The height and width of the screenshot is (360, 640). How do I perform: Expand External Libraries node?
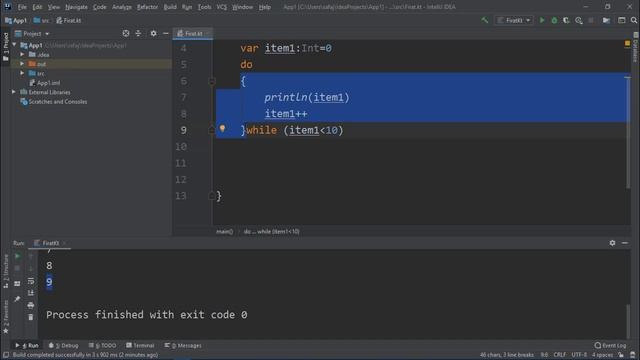[x=14, y=92]
